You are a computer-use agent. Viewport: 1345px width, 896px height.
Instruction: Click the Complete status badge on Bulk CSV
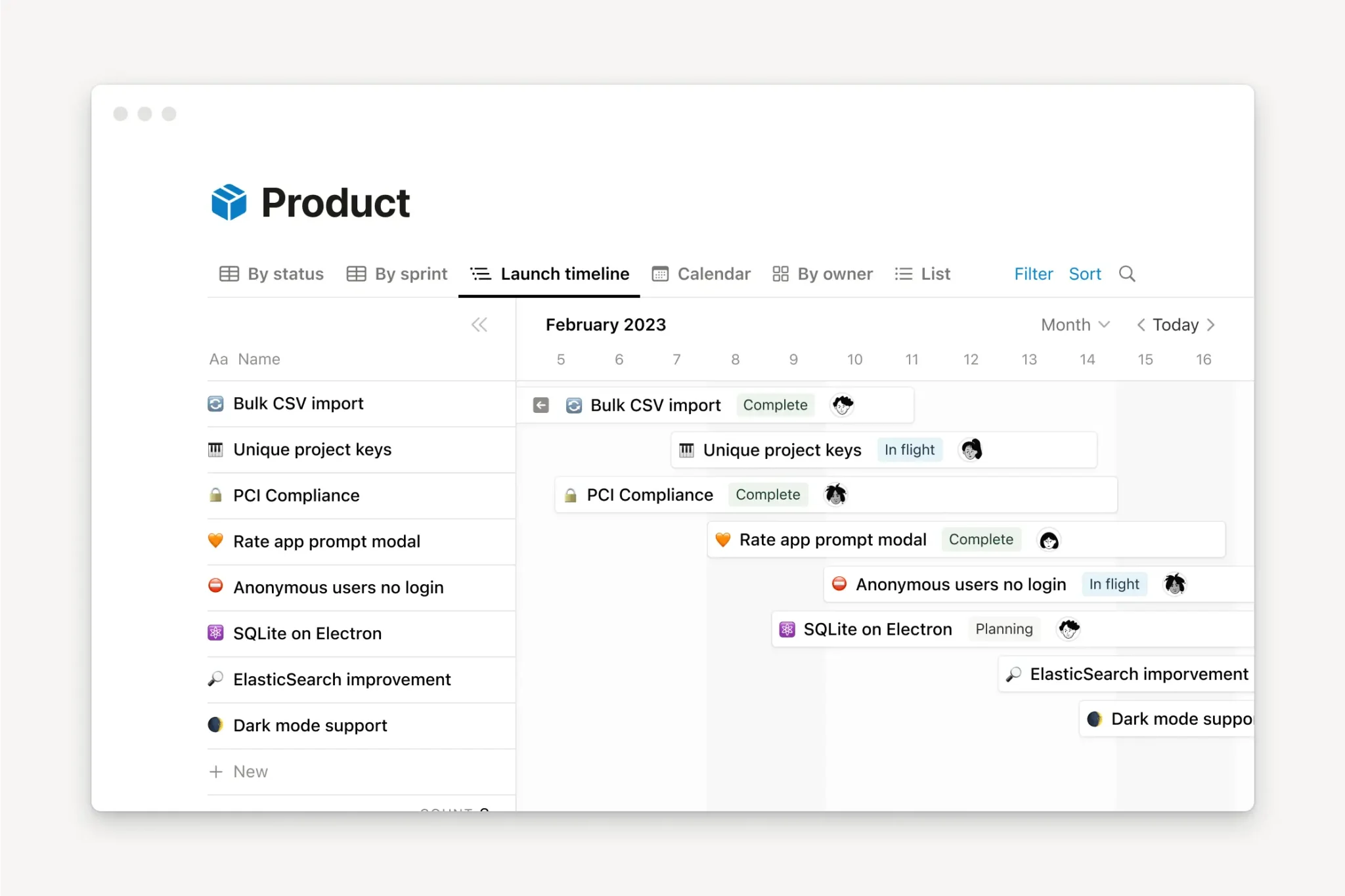[775, 404]
